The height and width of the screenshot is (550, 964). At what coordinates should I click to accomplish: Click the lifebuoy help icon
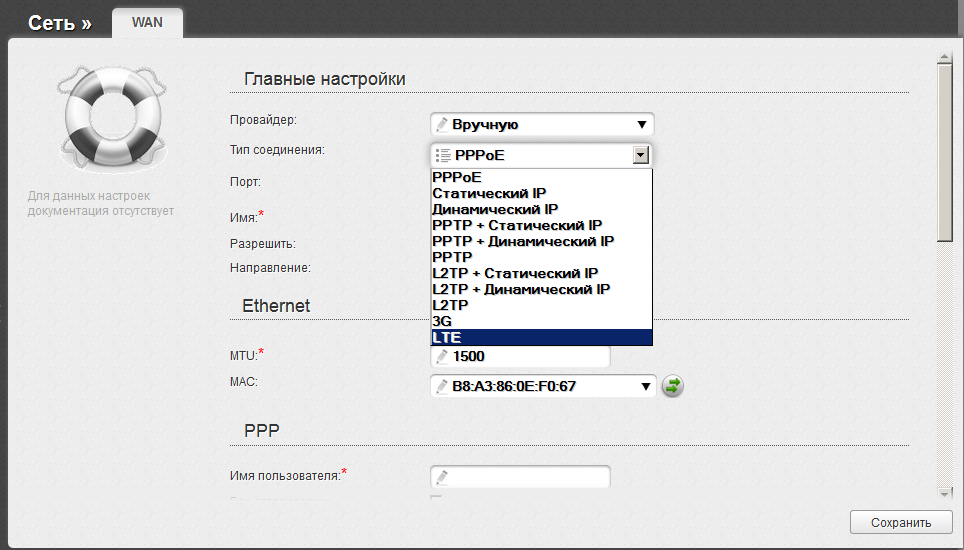click(x=112, y=116)
